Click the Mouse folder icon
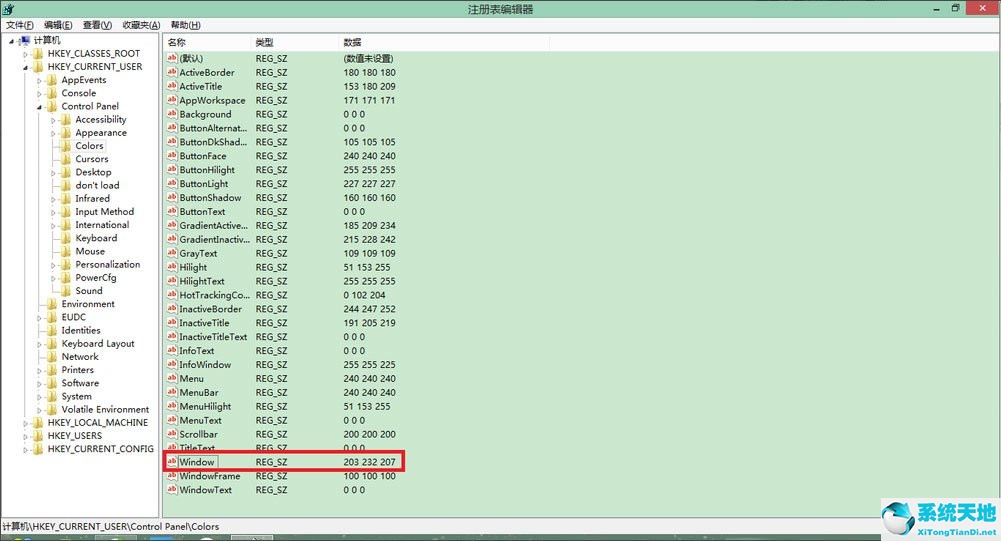The image size is (1001, 541). click(66, 251)
